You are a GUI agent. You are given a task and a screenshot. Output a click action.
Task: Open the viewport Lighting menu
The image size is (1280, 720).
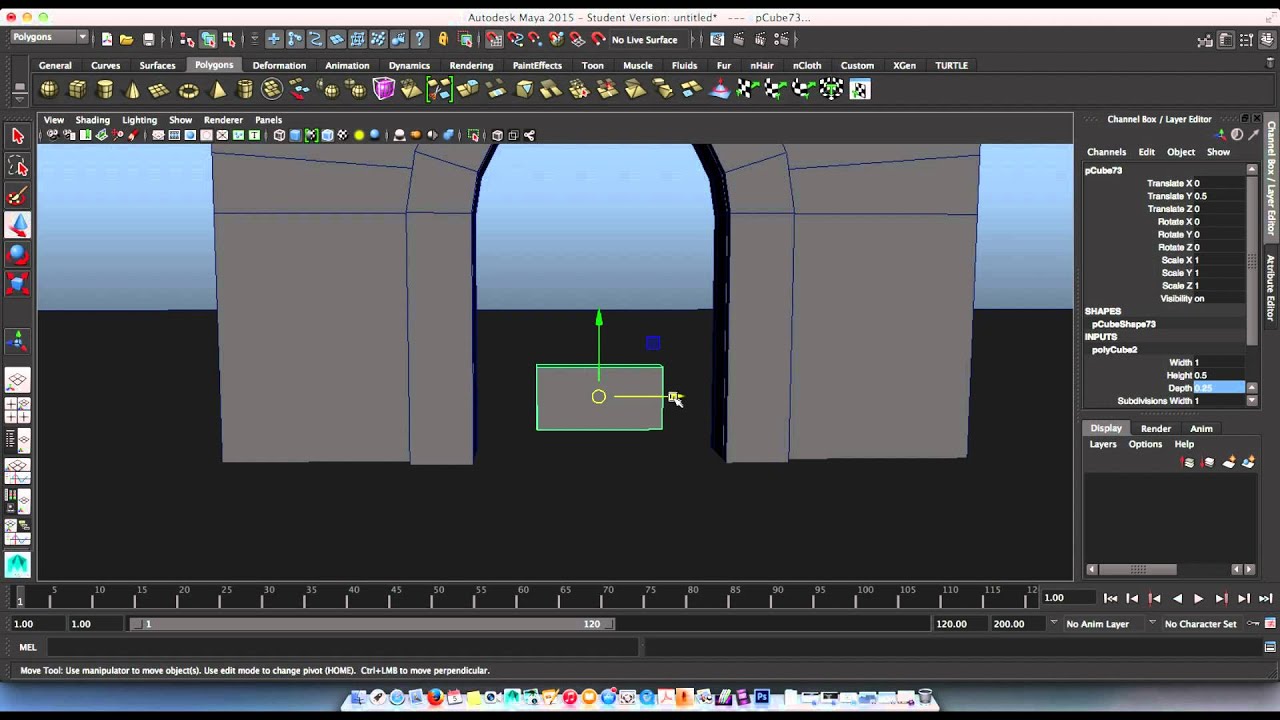(139, 120)
